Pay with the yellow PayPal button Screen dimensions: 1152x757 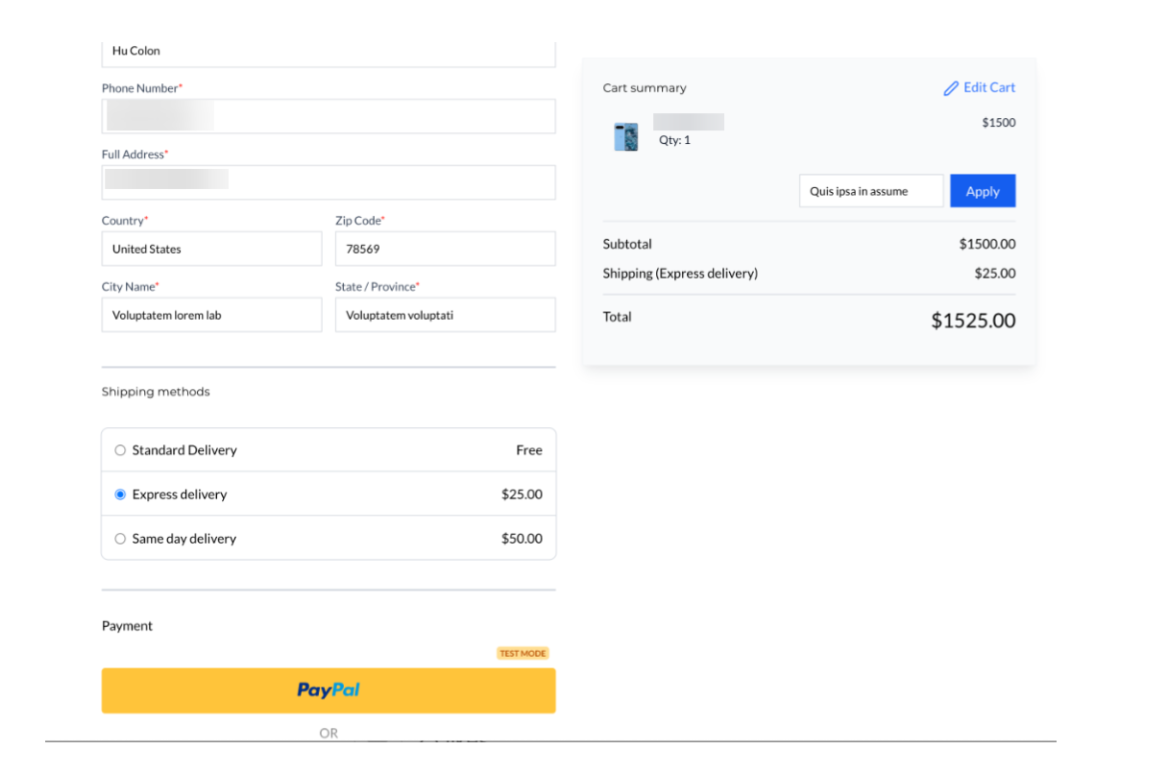point(328,690)
